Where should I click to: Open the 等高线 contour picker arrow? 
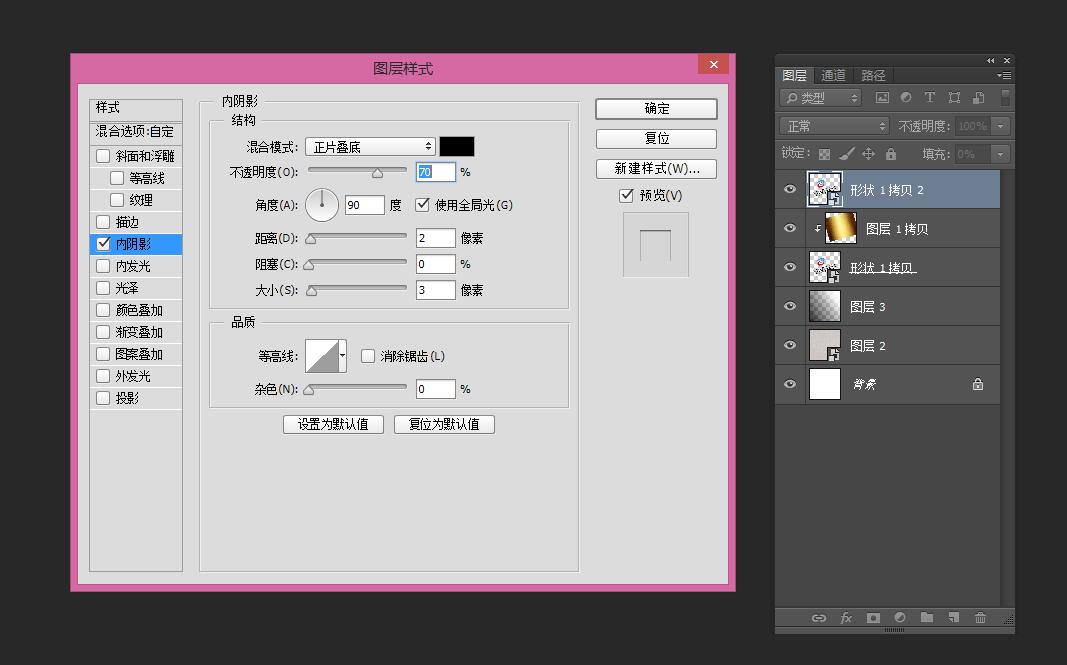click(x=343, y=356)
